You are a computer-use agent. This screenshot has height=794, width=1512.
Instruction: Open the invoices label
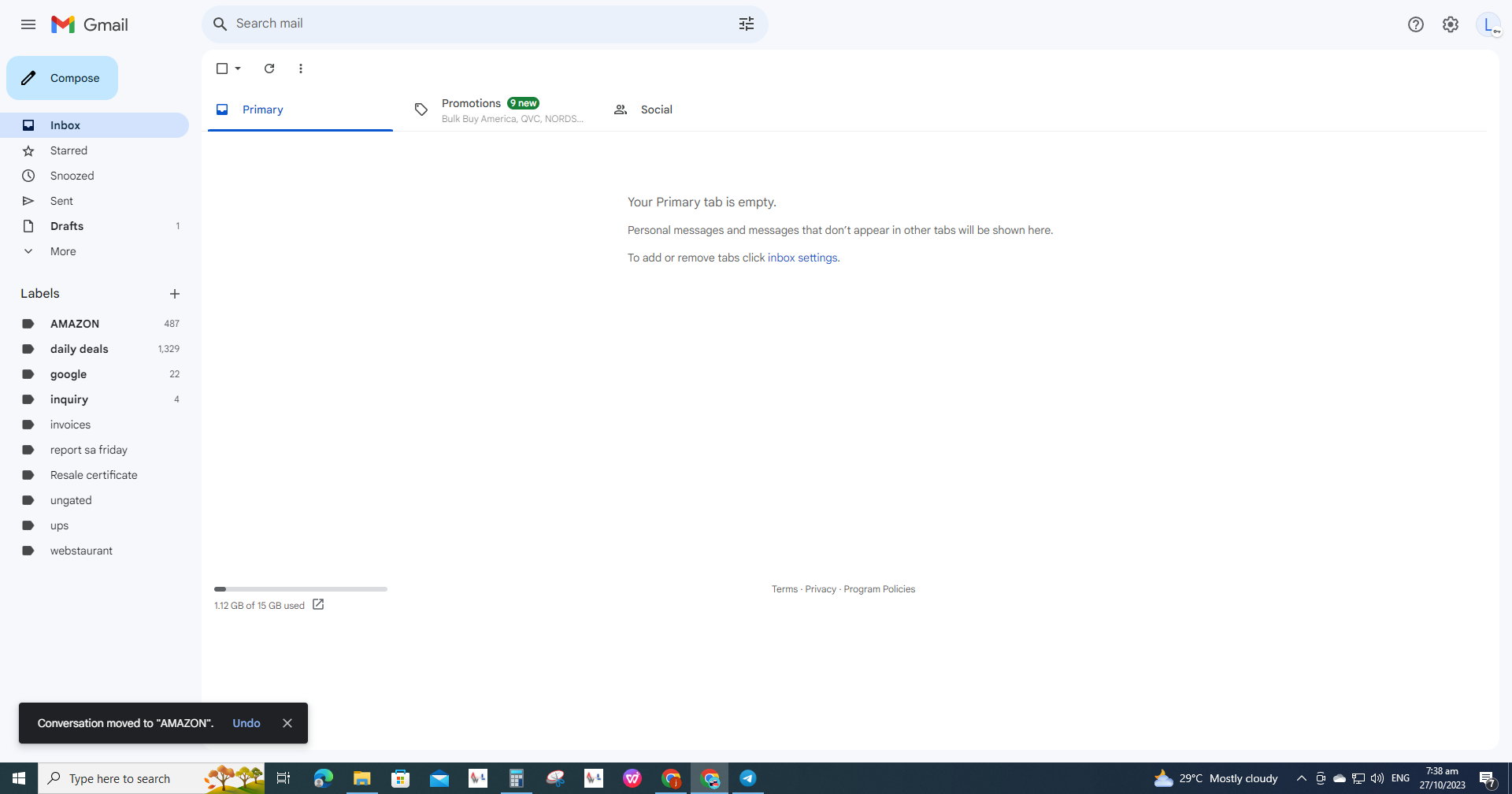(94, 425)
